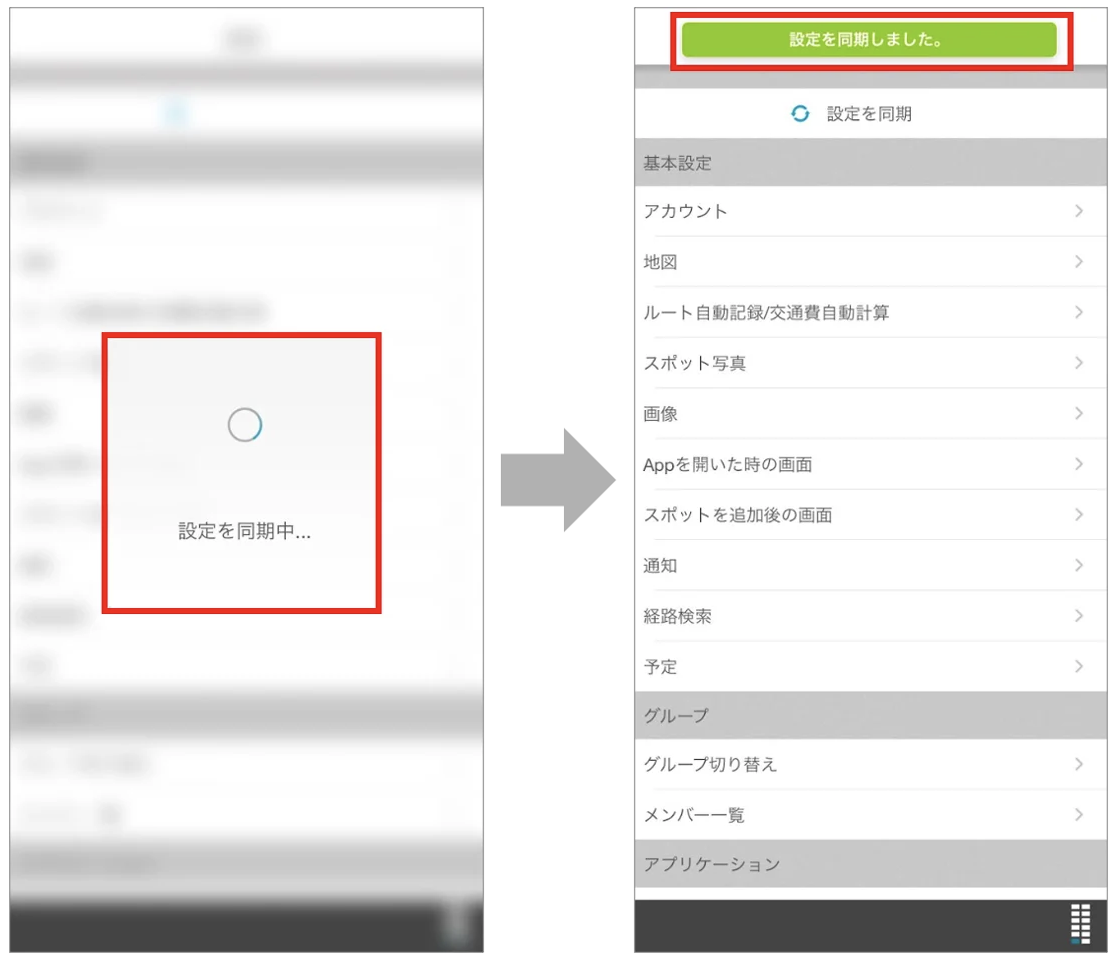Click the loading spinner in sync dialog

click(x=245, y=425)
